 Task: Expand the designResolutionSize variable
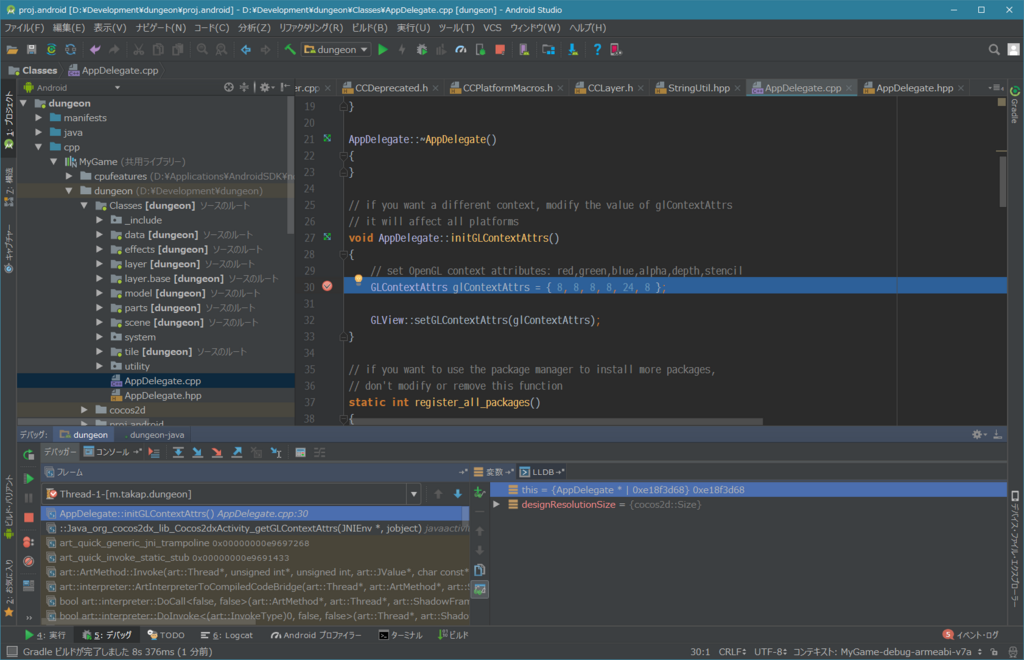[x=497, y=505]
